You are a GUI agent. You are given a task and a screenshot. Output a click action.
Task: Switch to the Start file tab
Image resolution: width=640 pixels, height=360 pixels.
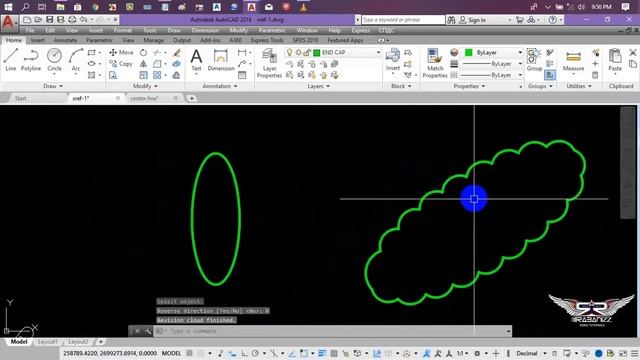[21, 98]
